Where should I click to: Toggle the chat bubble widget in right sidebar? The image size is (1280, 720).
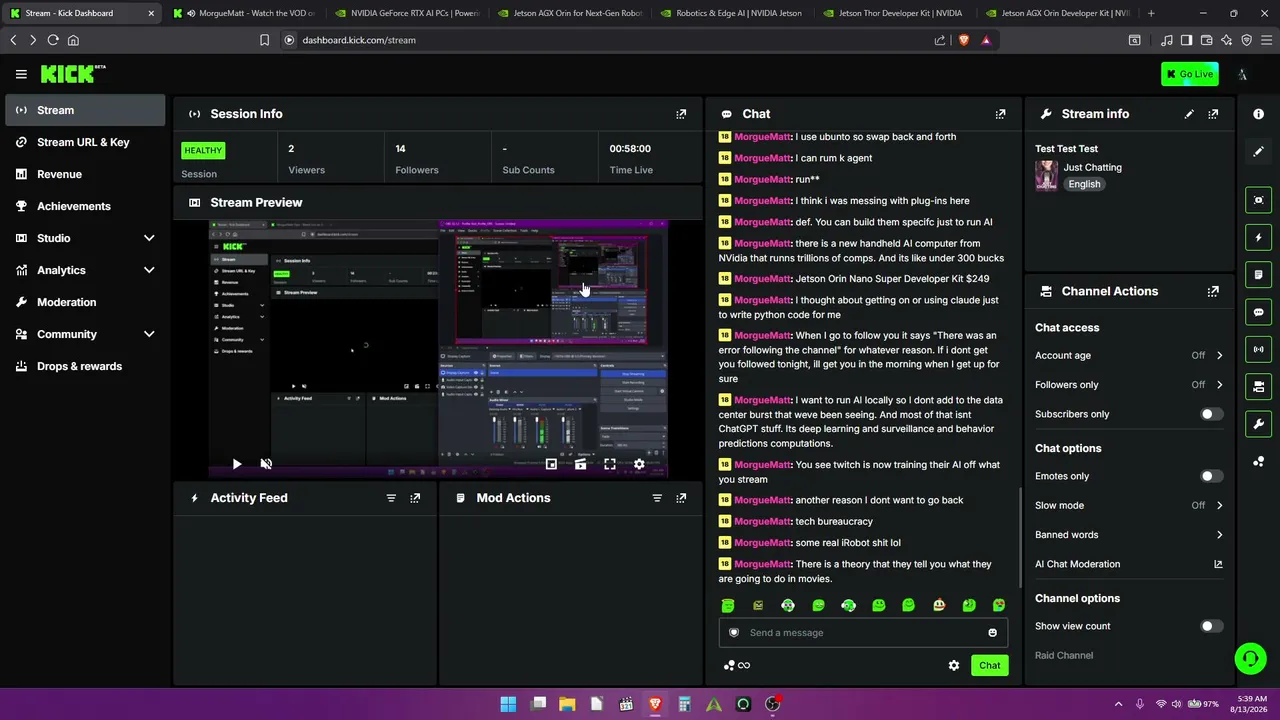click(1259, 312)
